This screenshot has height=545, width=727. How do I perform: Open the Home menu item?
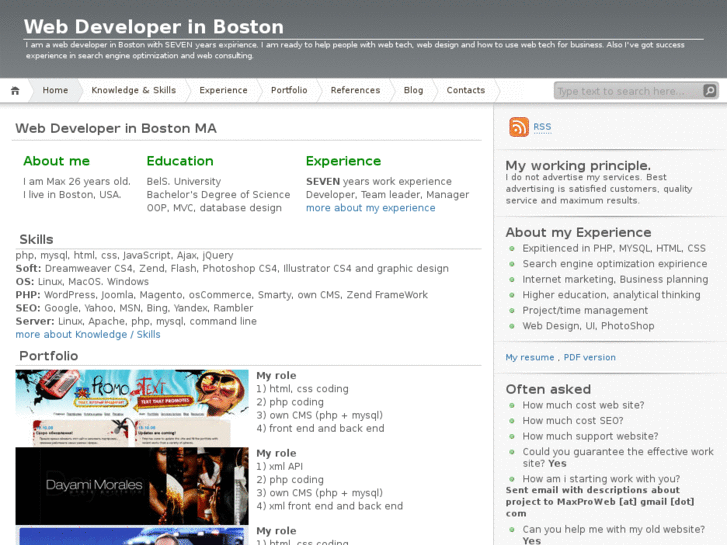pyautogui.click(x=55, y=90)
